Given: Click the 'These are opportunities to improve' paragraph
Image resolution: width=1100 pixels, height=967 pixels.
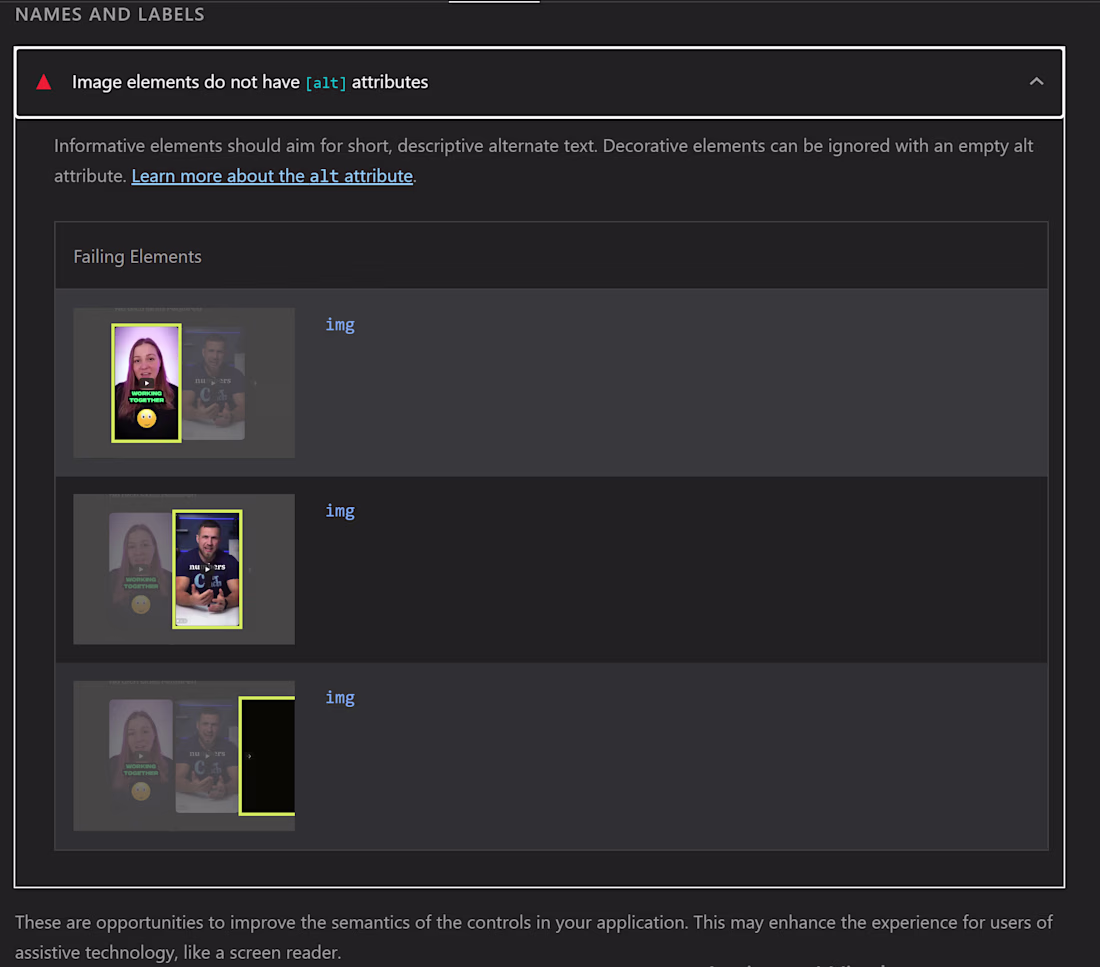Looking at the screenshot, I should click(534, 937).
